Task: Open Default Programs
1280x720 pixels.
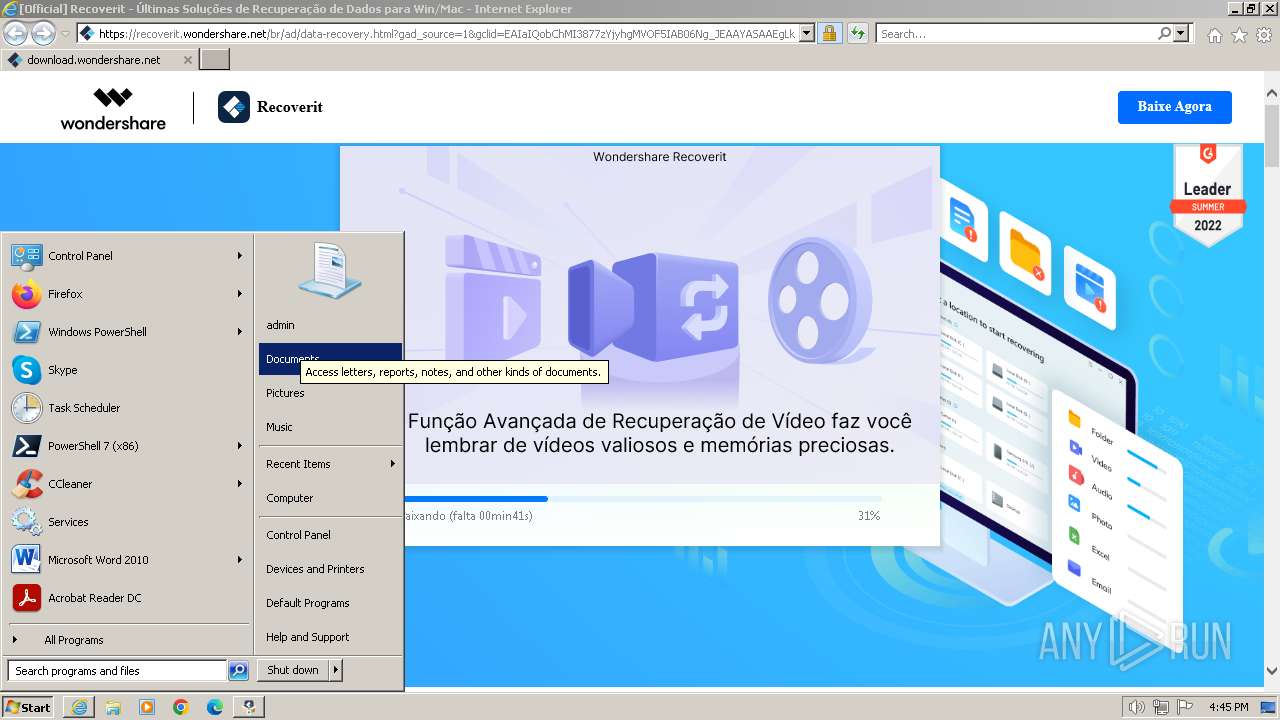Action: (330, 603)
